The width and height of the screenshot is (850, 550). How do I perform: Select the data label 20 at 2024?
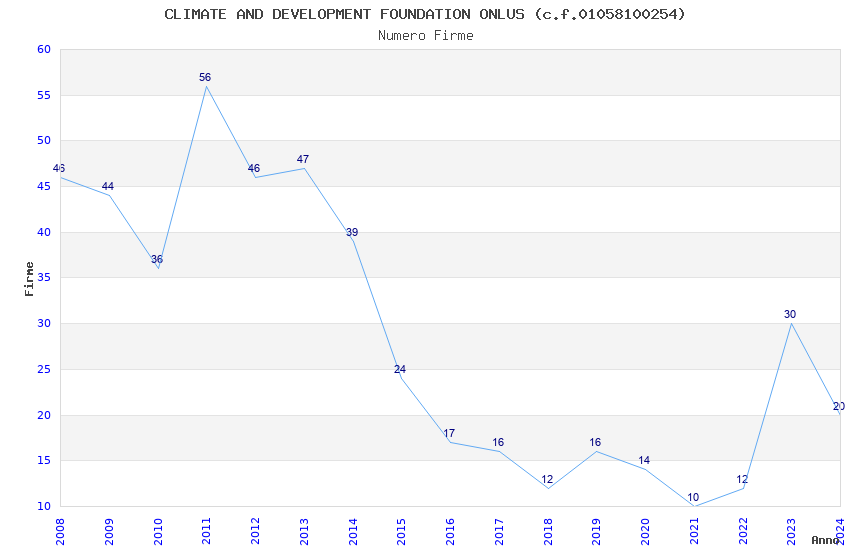[x=839, y=406]
